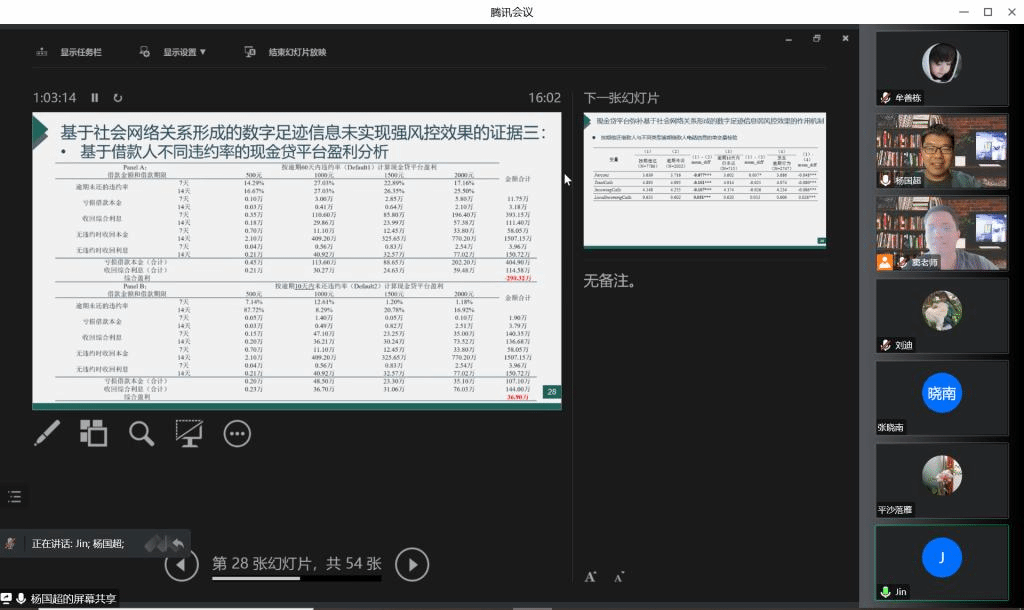This screenshot has width=1024, height=610.
Task: Click 显示任务栏 to show taskbar
Action: [x=70, y=52]
